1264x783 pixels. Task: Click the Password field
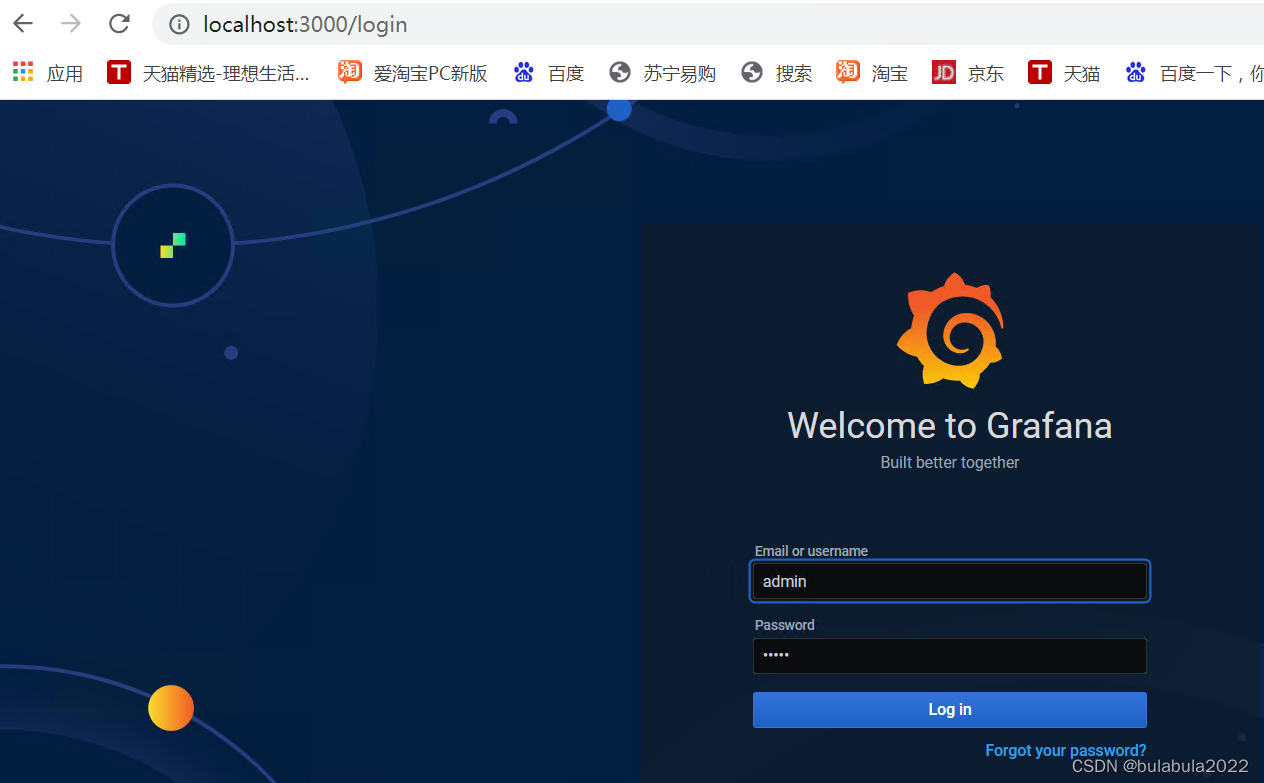(x=950, y=656)
